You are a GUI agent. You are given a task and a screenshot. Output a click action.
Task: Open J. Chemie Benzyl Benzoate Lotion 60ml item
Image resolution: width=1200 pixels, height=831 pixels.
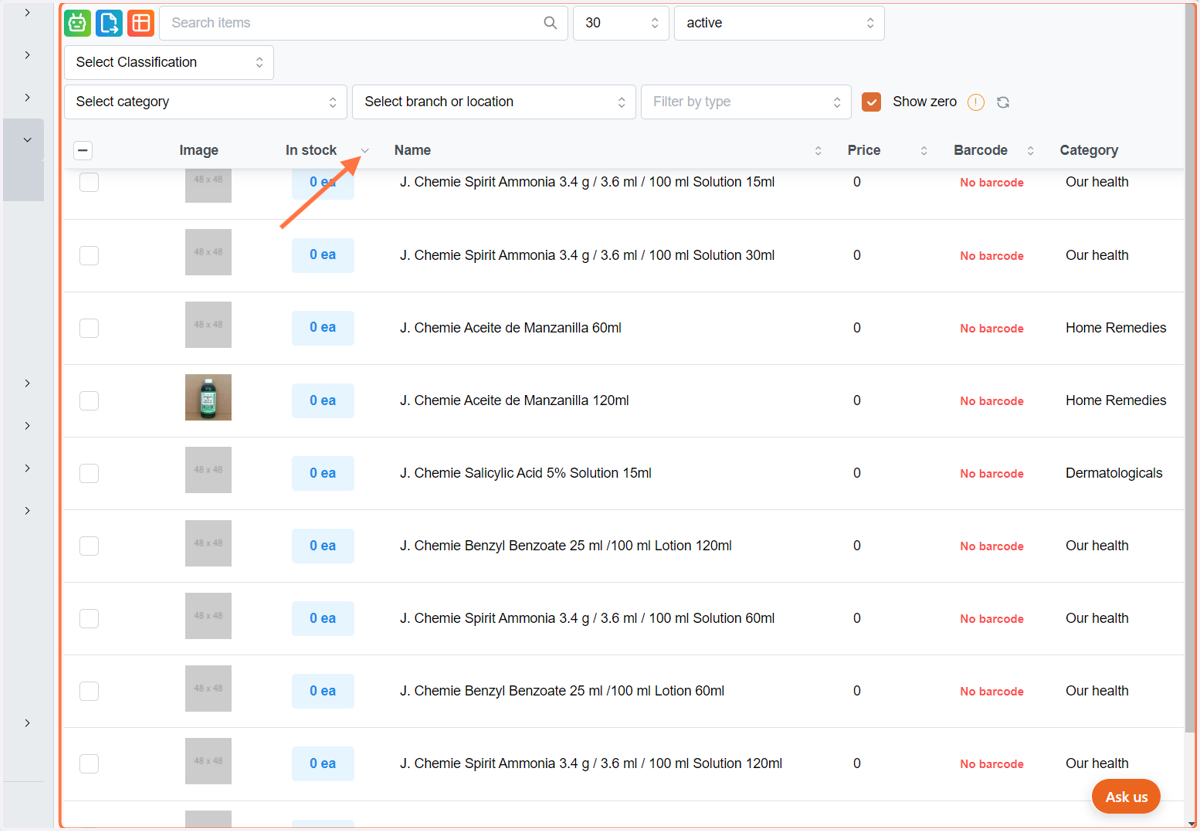(562, 691)
